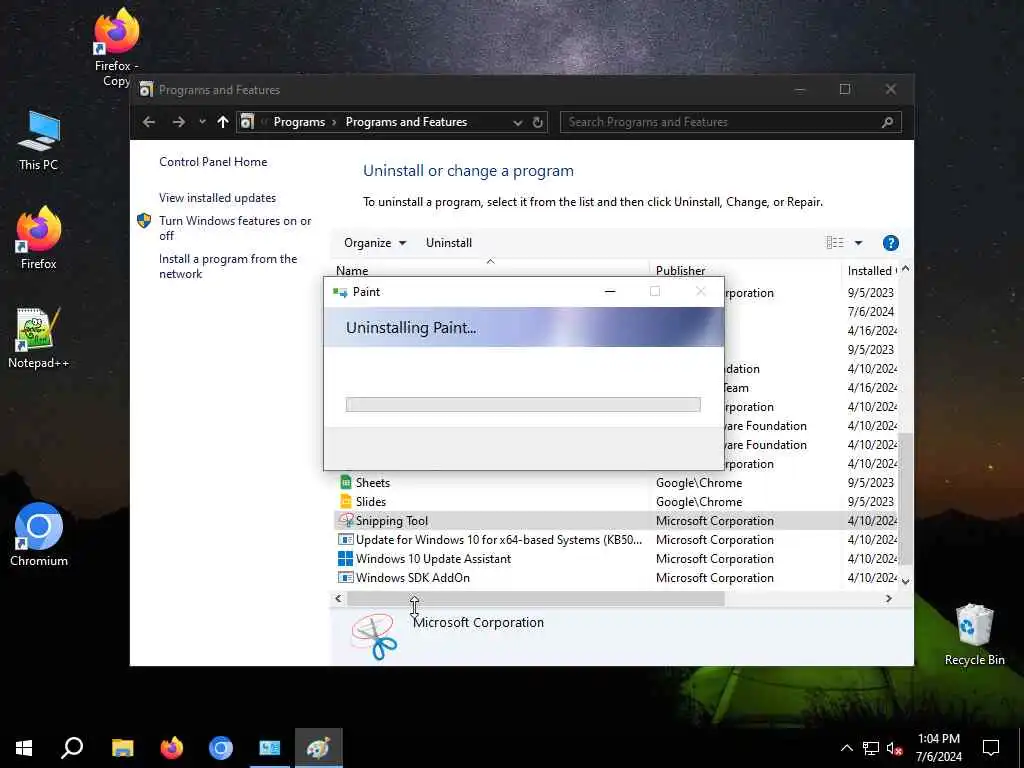Sort list by Name column
The width and height of the screenshot is (1024, 768).
click(x=352, y=270)
